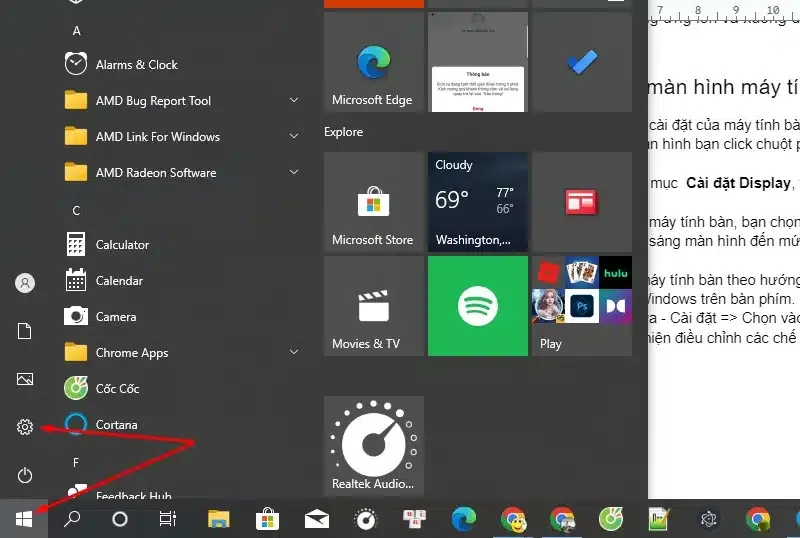This screenshot has width=800, height=538.
Task: Expand AMD Radeon Software chevron
Action: (294, 172)
